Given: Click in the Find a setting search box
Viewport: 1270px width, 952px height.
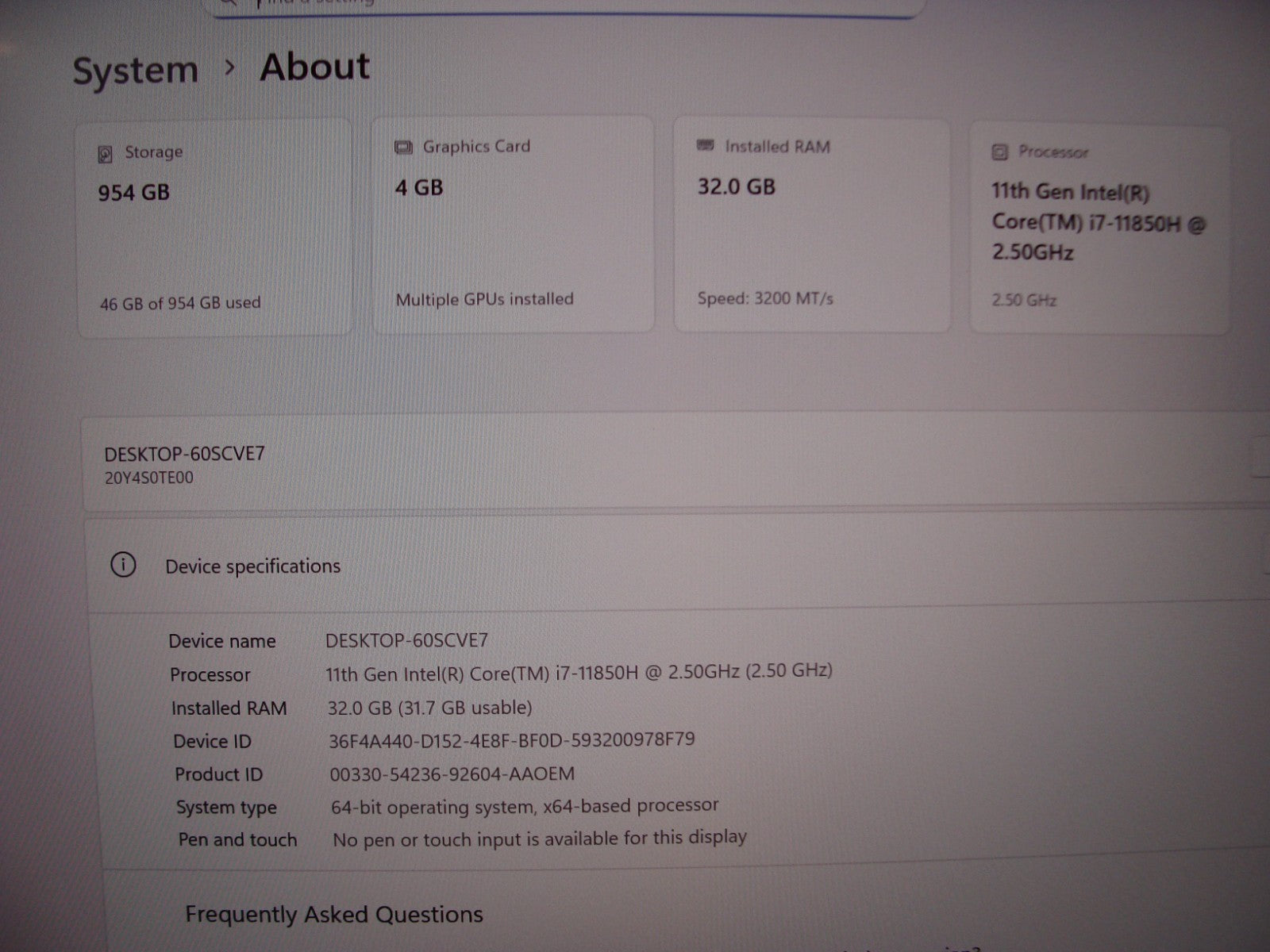Looking at the screenshot, I should pos(556,5).
